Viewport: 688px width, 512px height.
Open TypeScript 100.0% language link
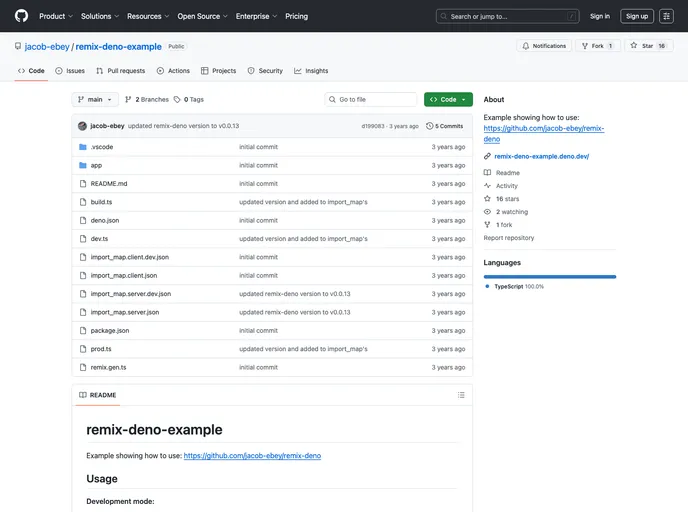click(514, 286)
